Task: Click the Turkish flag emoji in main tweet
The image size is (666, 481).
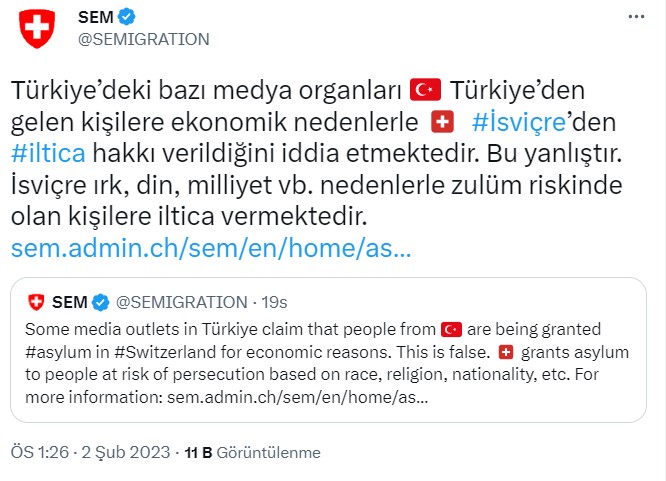Action: coord(425,90)
